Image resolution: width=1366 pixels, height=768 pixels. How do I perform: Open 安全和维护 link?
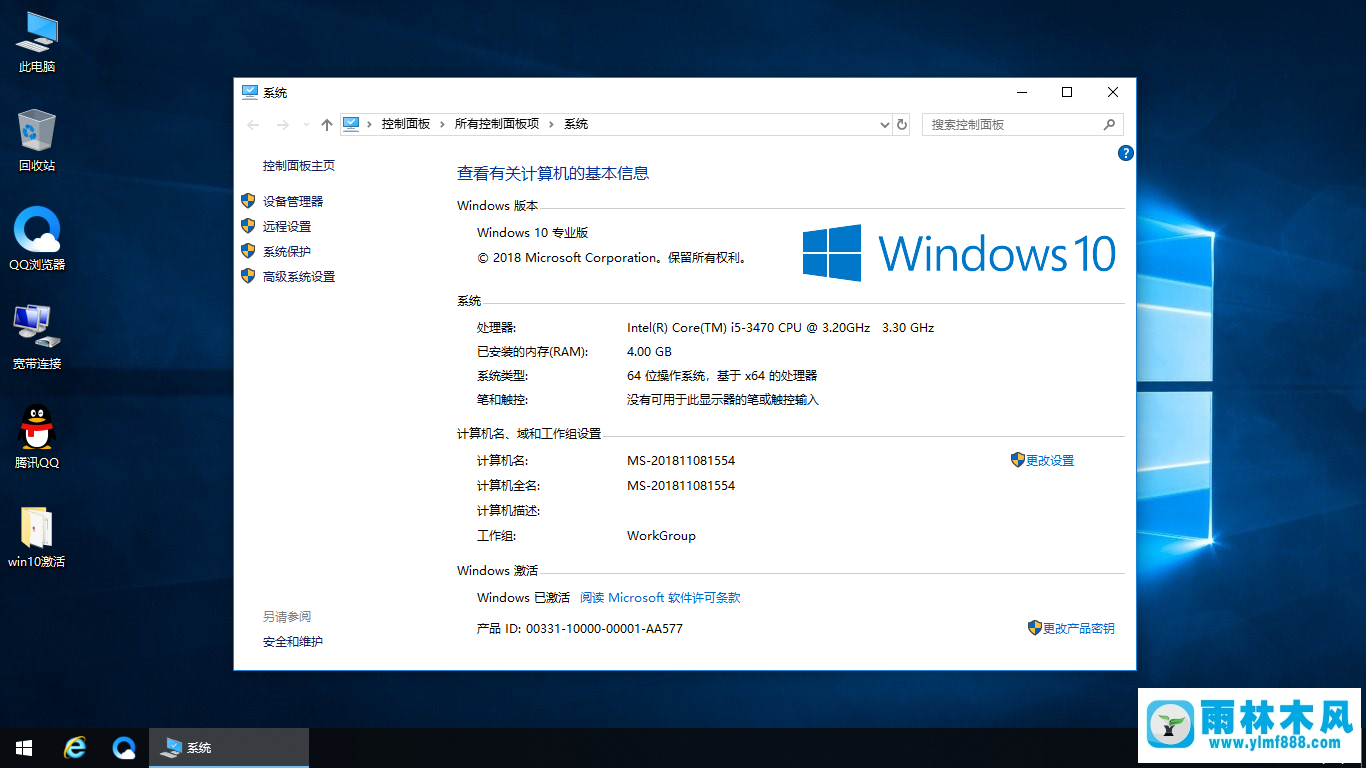coord(293,641)
